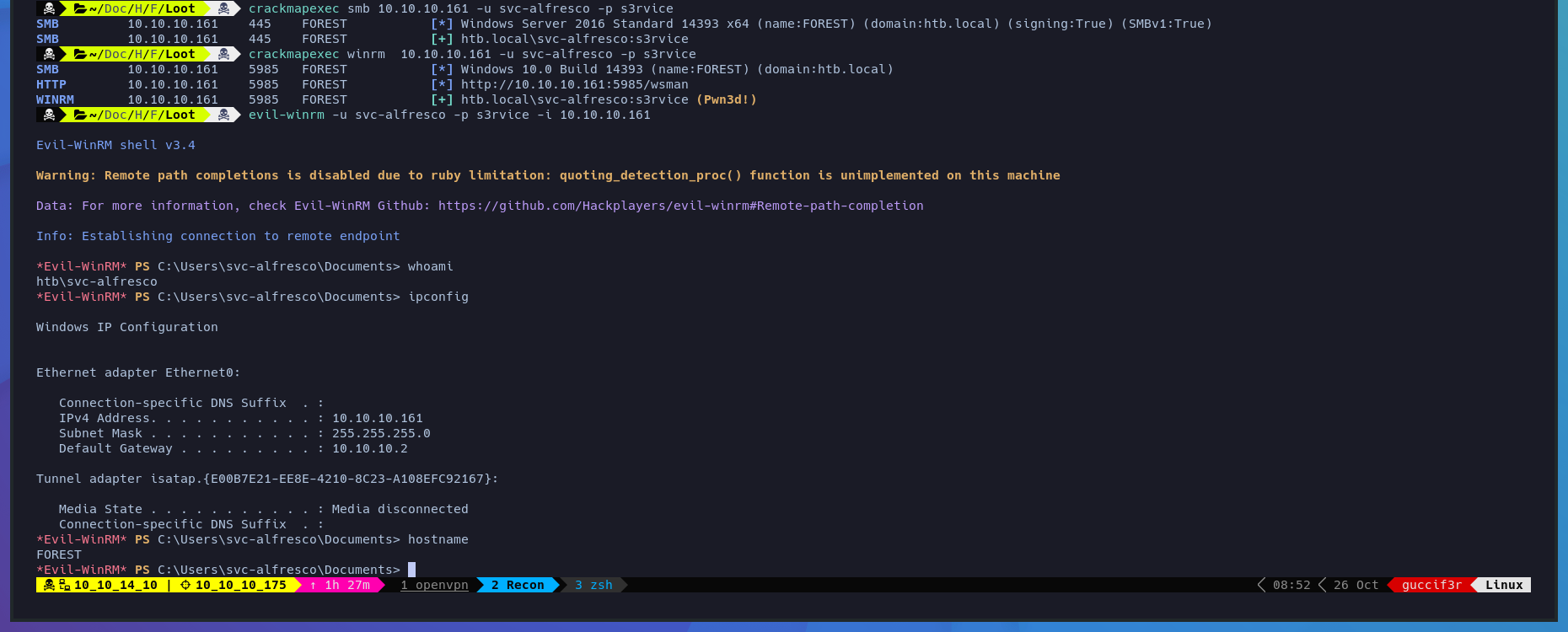
Task: Click 'Info: Establishing connection to remote endpoint'
Action: [x=217, y=236]
